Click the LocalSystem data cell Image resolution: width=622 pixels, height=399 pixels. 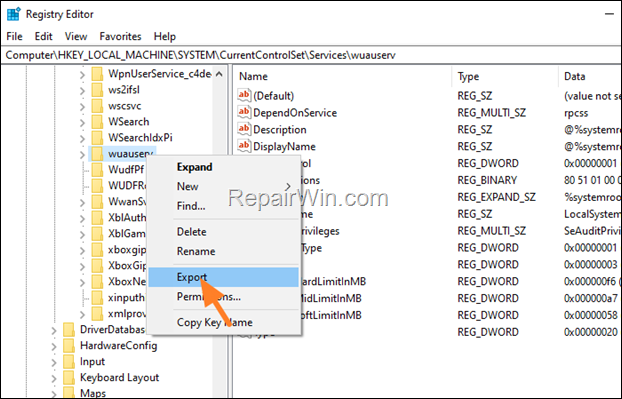click(593, 214)
